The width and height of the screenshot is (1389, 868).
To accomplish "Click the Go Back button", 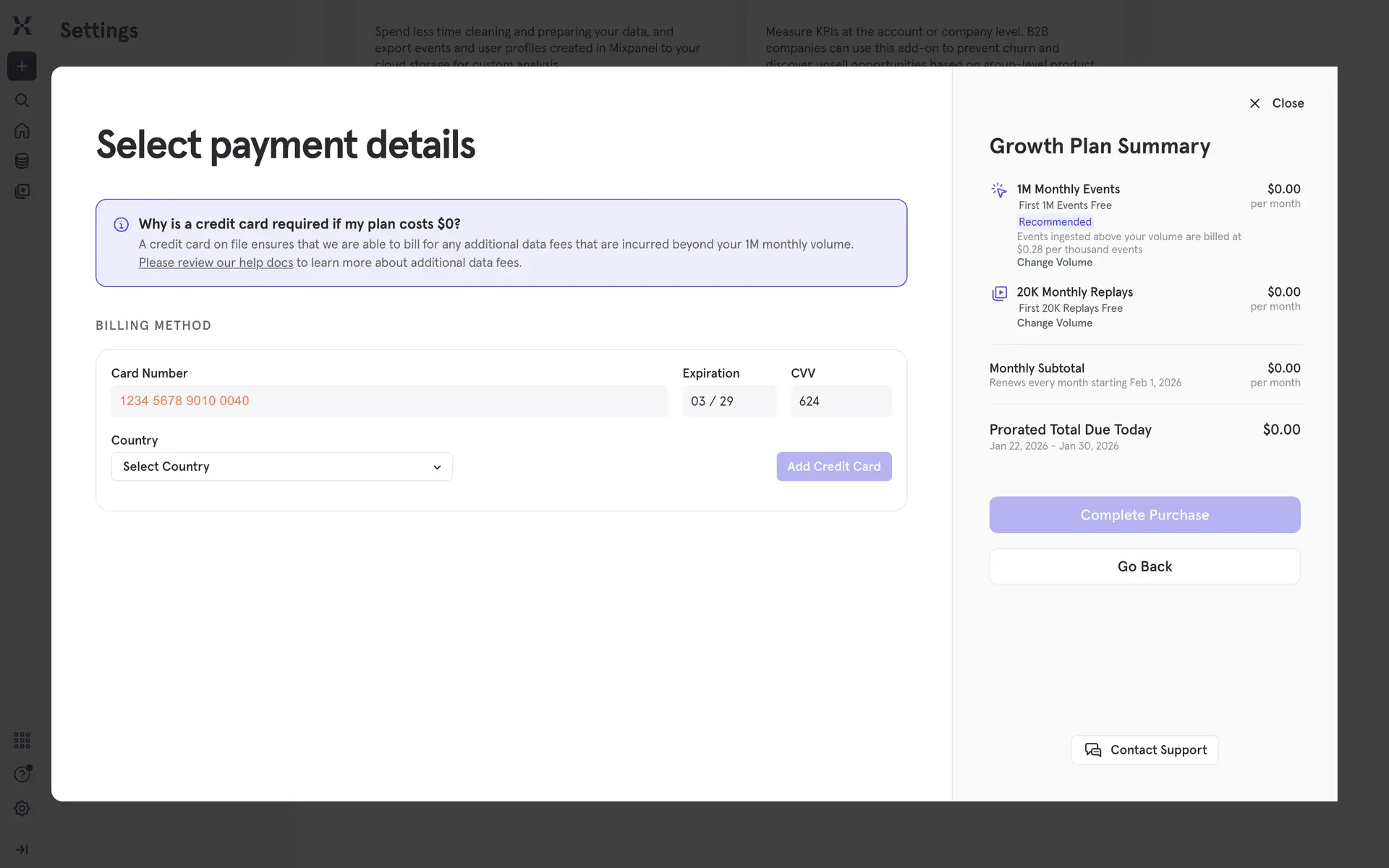I will point(1144,566).
